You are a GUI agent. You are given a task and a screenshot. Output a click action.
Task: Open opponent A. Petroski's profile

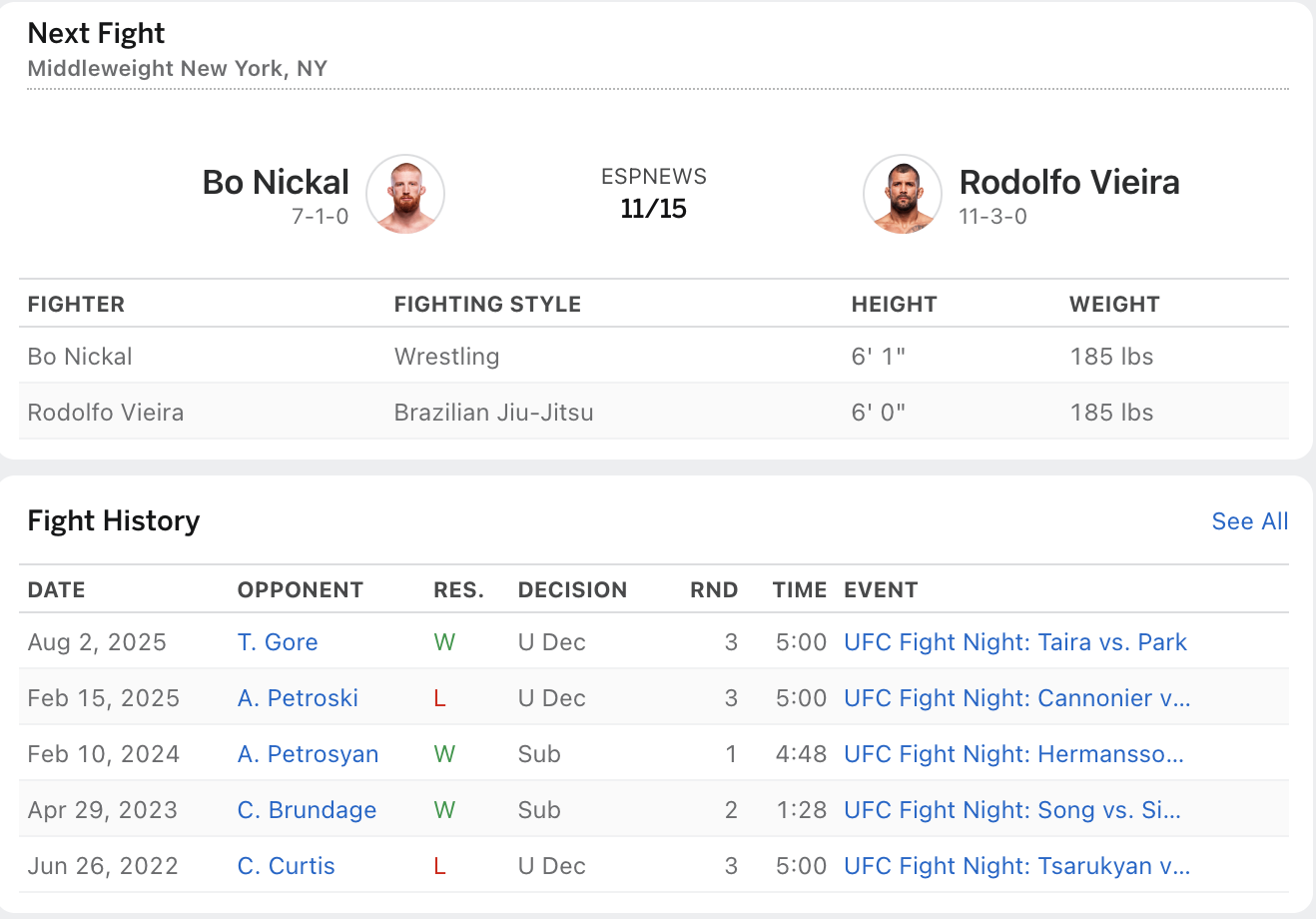point(298,698)
